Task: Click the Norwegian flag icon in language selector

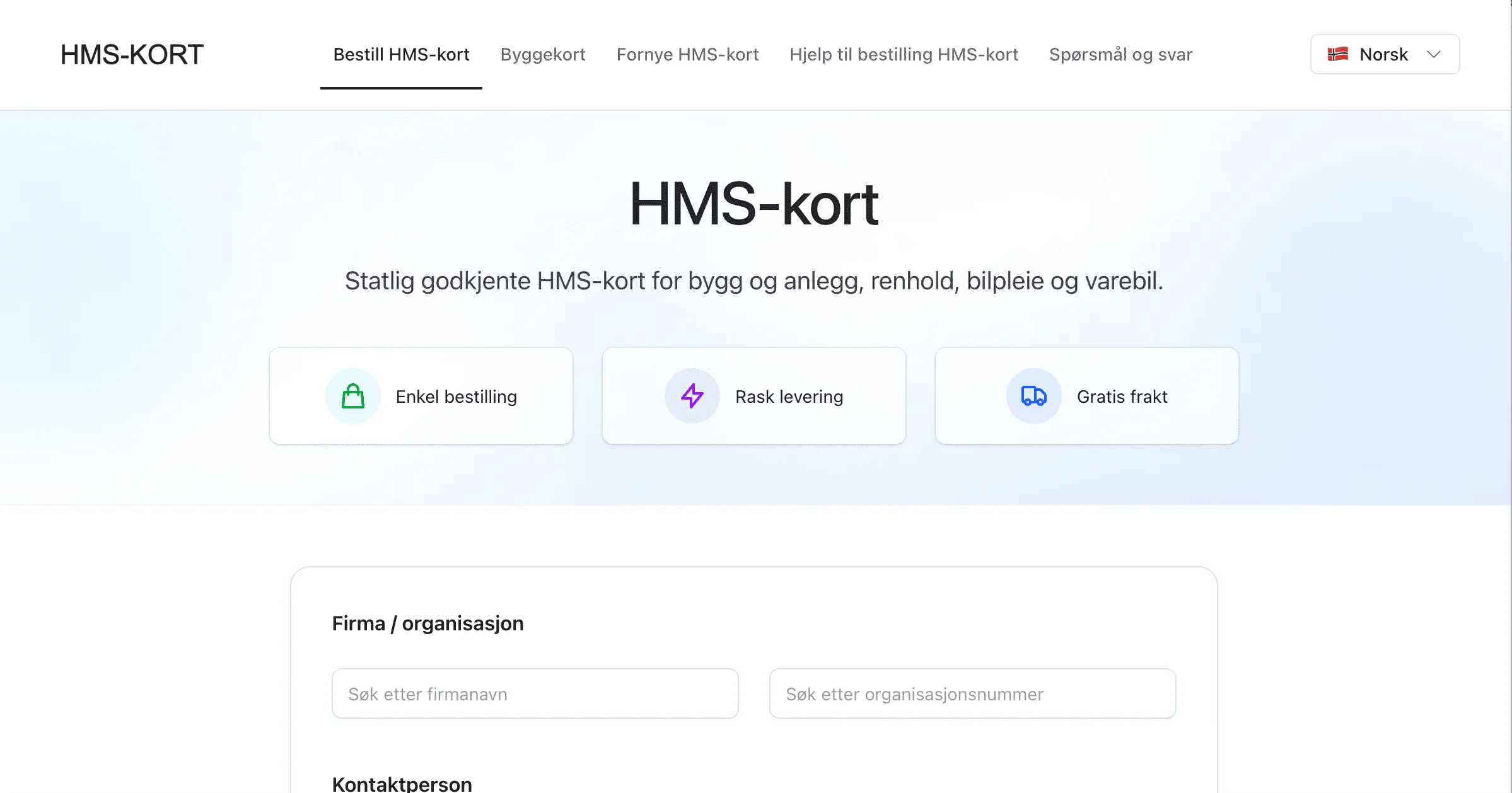Action: [1338, 54]
